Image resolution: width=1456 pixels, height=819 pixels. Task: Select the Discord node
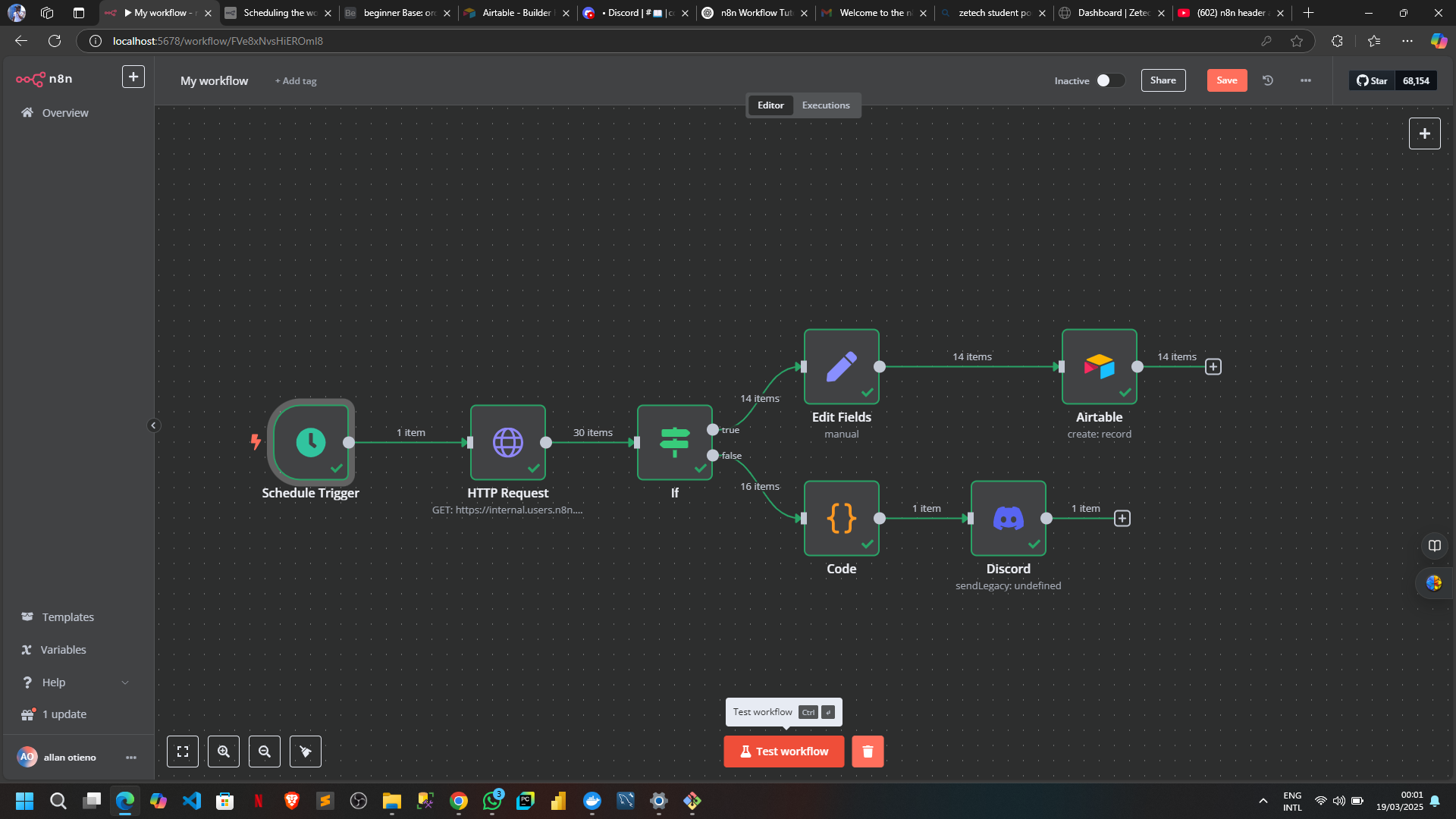[1008, 518]
